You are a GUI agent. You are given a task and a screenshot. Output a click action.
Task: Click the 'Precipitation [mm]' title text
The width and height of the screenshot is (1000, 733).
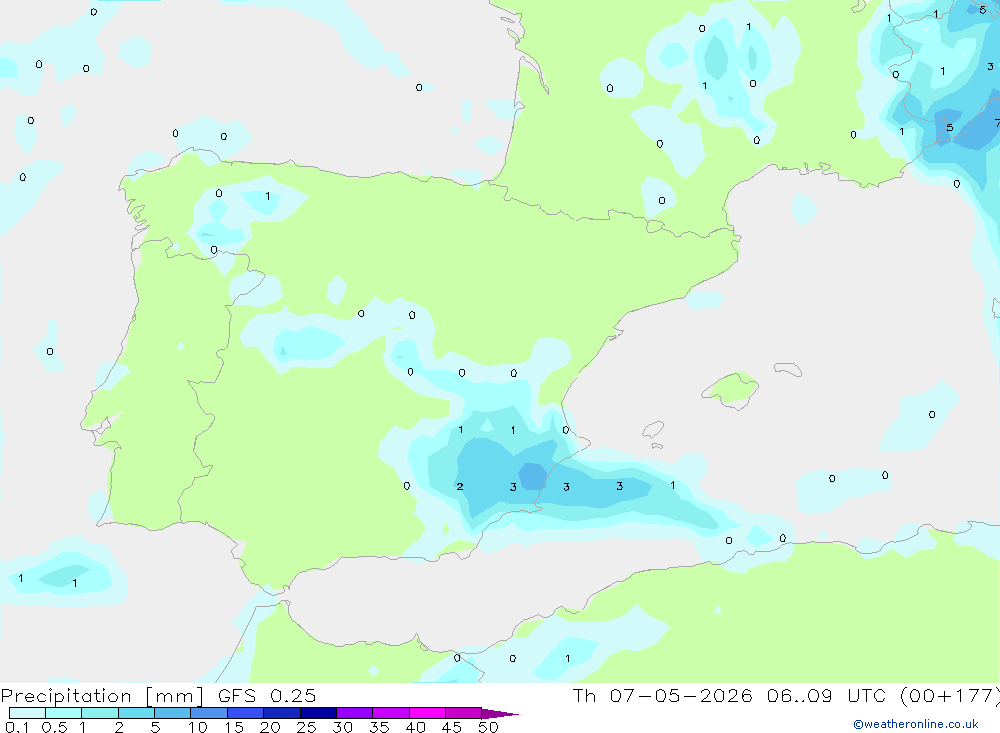(102, 696)
